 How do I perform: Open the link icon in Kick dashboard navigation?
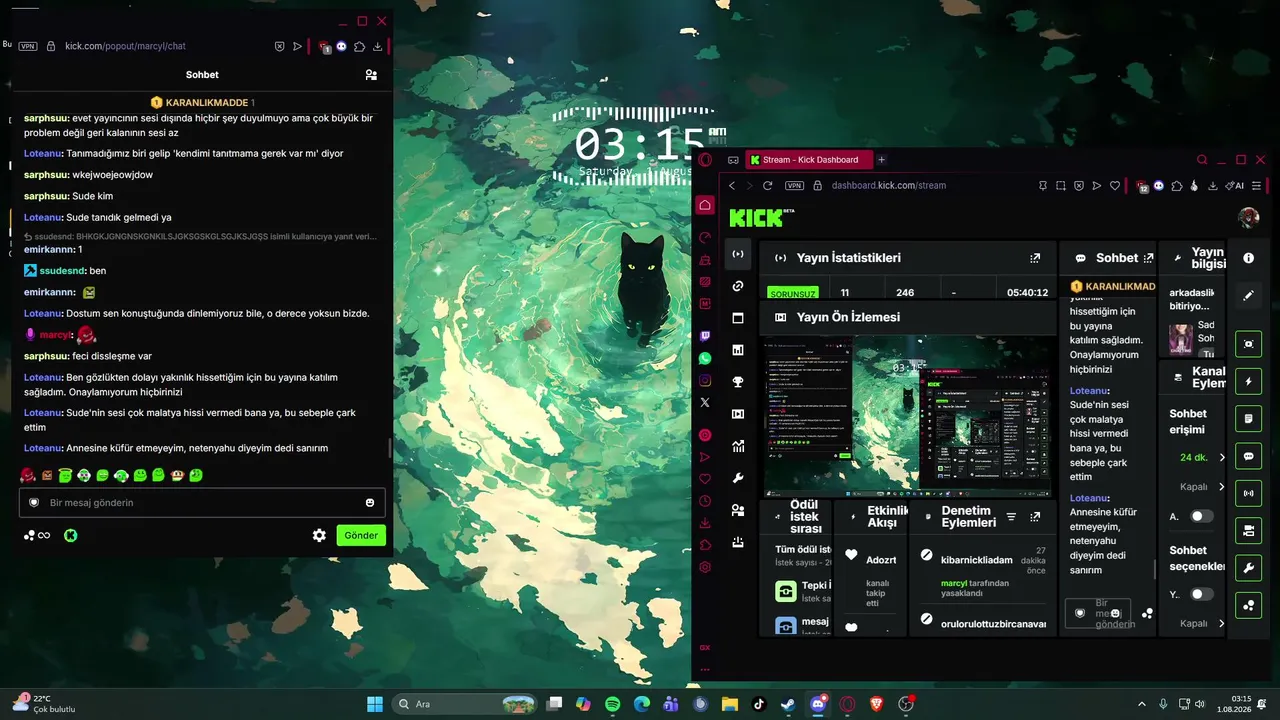[x=738, y=286]
